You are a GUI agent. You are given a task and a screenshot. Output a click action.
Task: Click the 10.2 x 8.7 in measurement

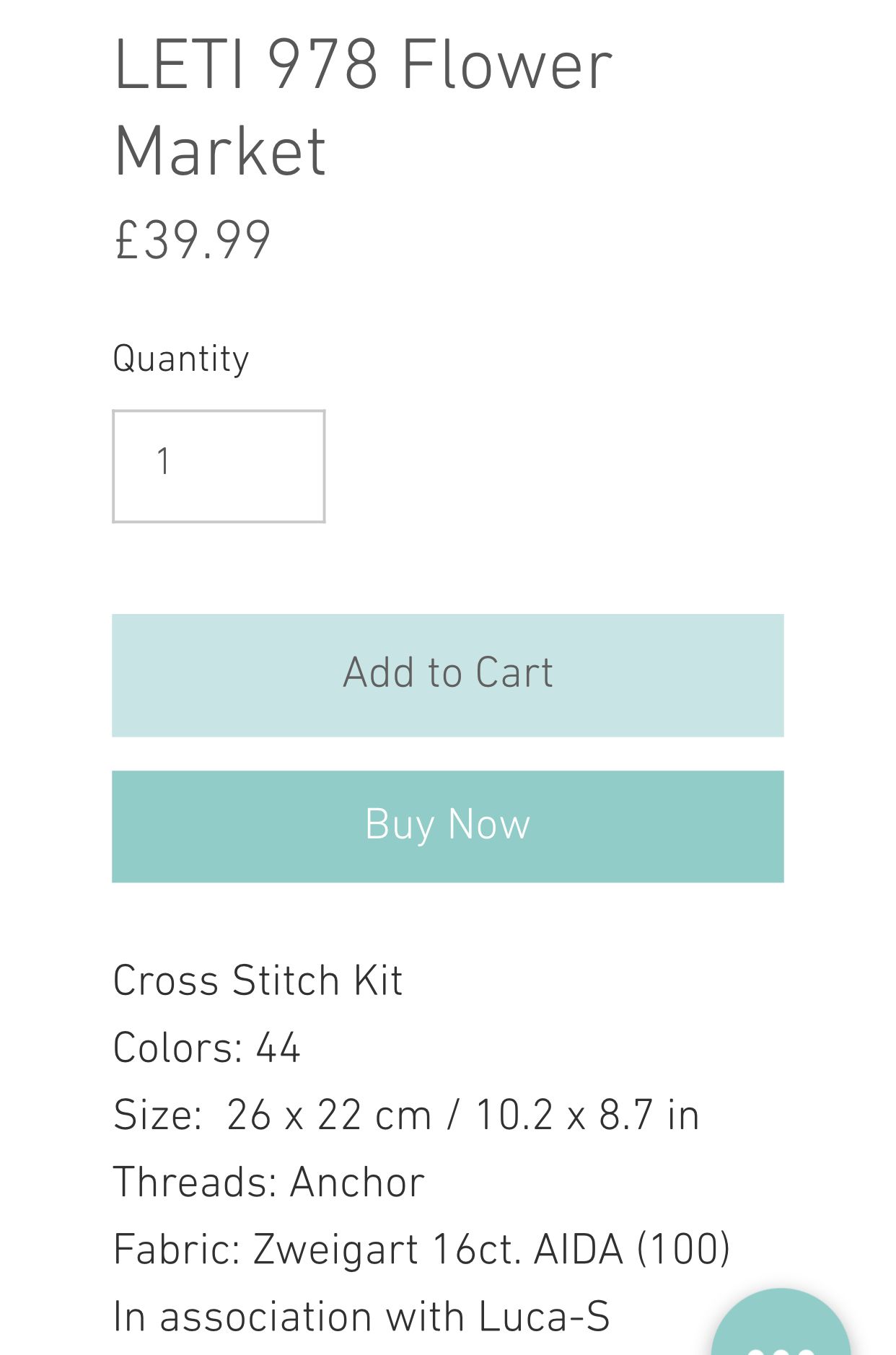(587, 1115)
